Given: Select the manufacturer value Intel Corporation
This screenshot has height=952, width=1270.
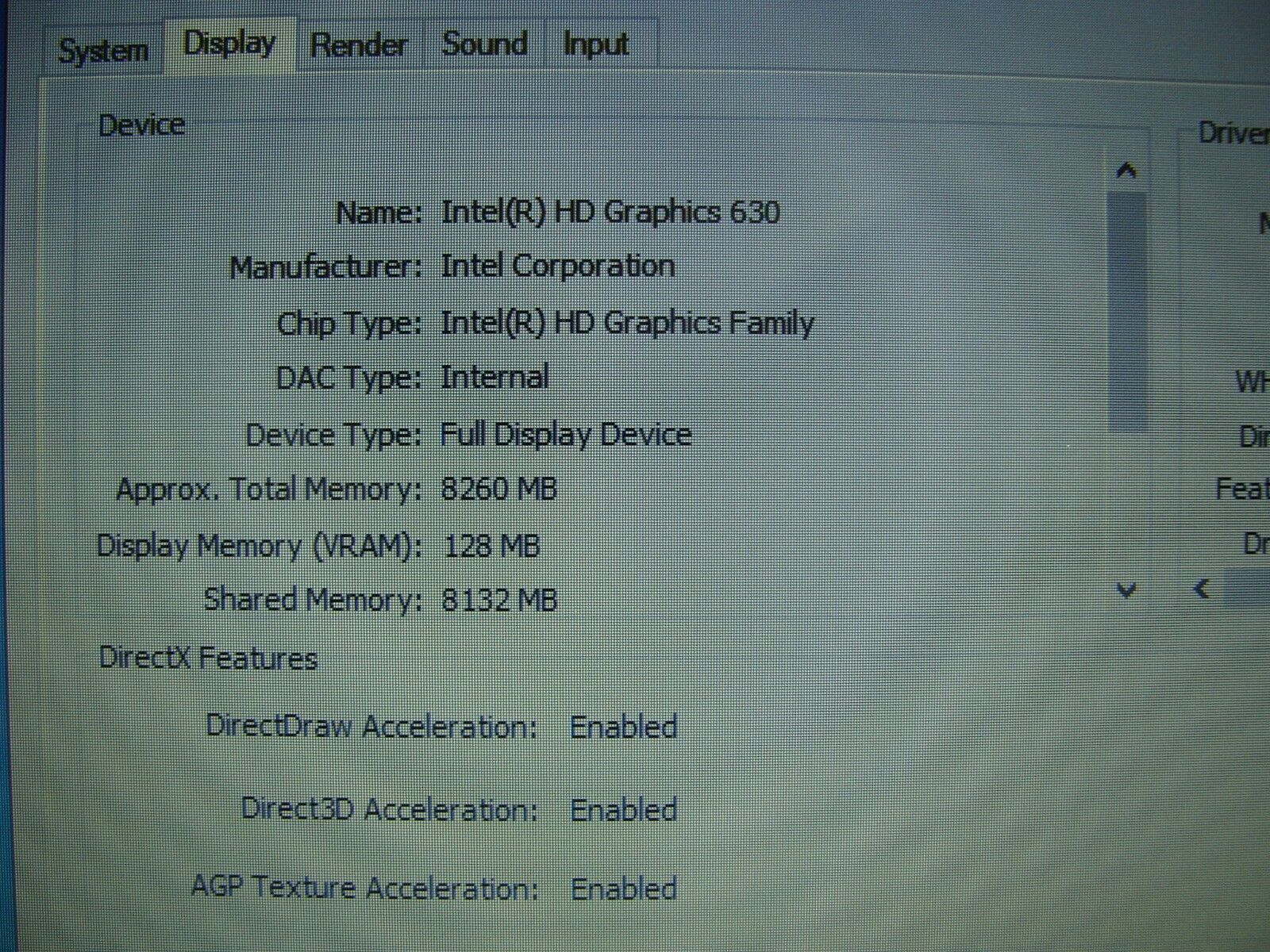Looking at the screenshot, I should coord(557,266).
